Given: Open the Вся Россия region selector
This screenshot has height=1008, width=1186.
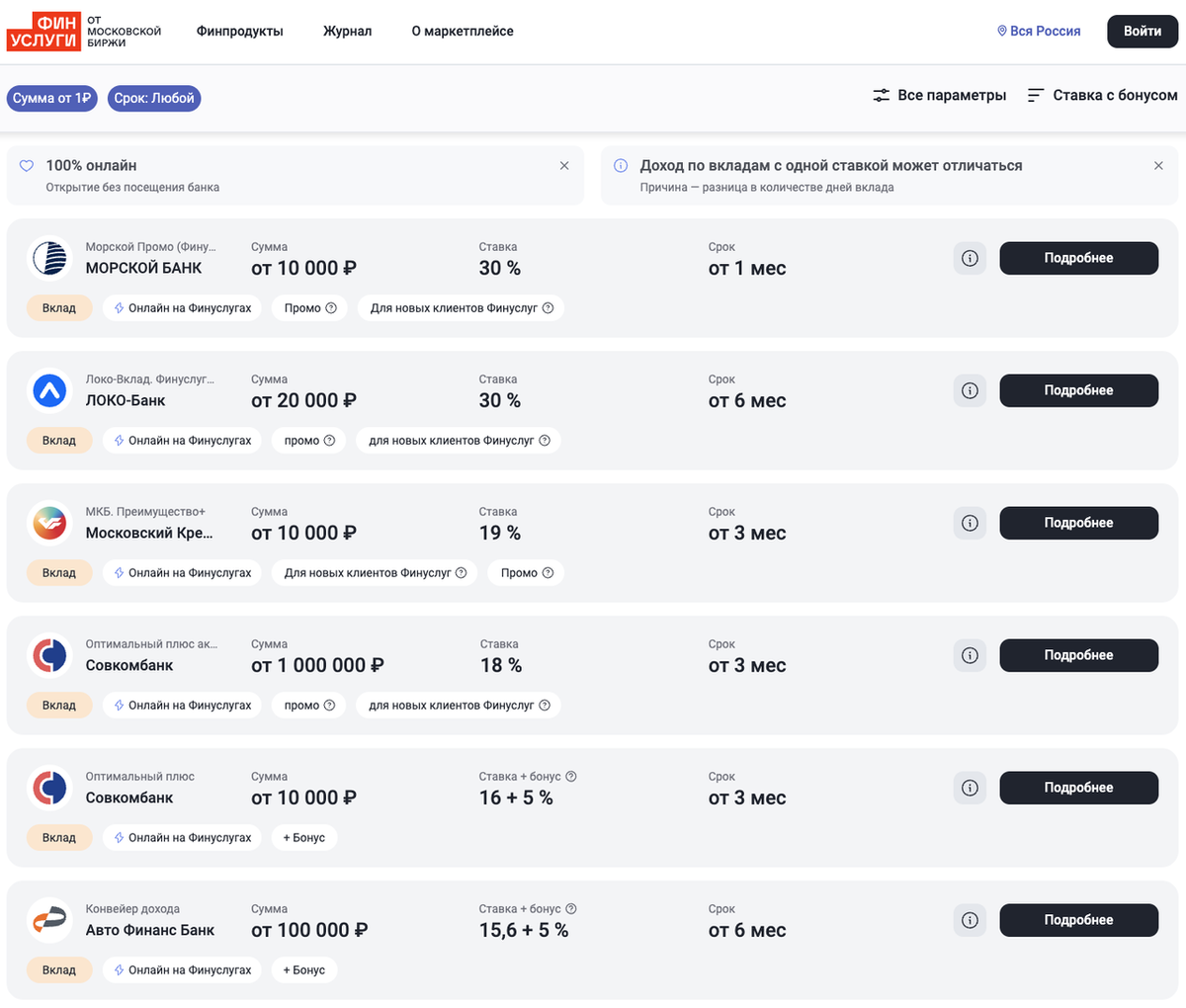Looking at the screenshot, I should point(1039,32).
